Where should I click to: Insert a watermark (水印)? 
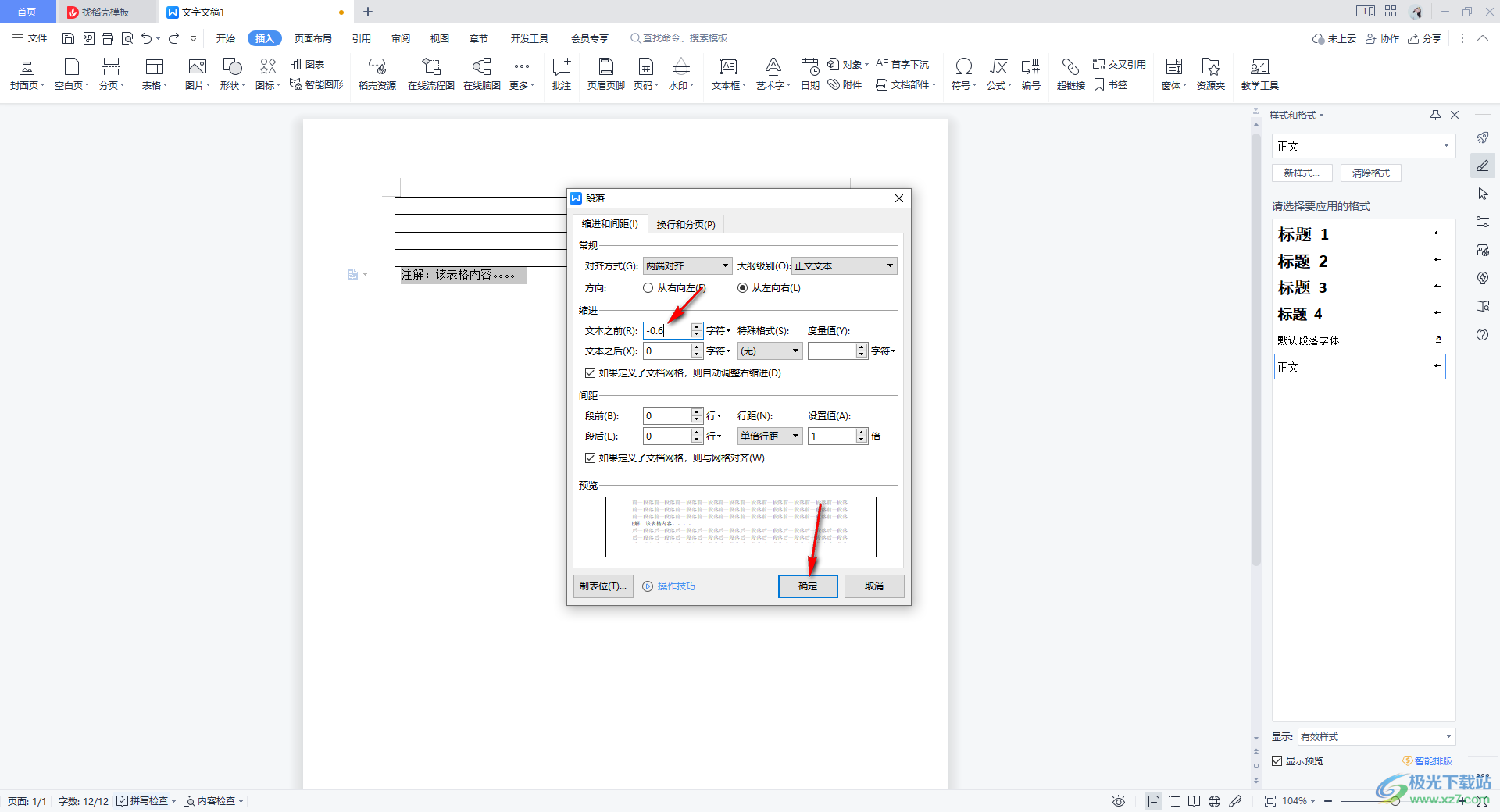pyautogui.click(x=681, y=74)
